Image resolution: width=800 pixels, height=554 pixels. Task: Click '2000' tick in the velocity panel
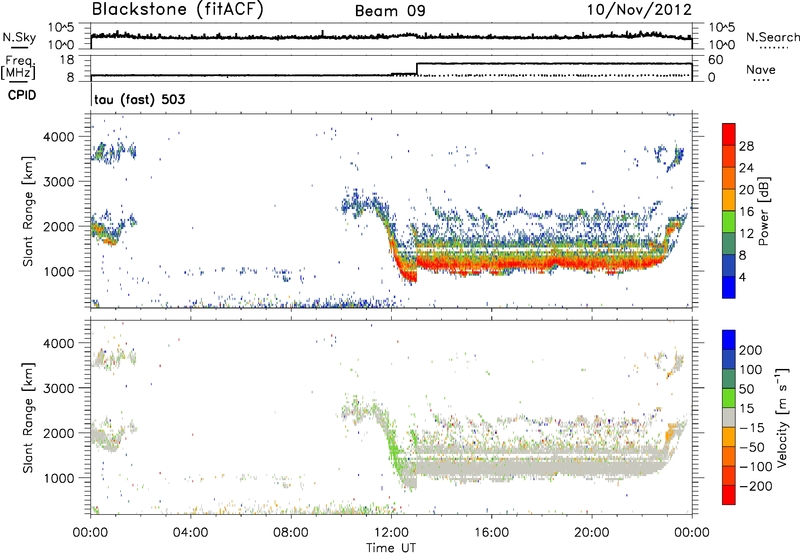click(58, 433)
